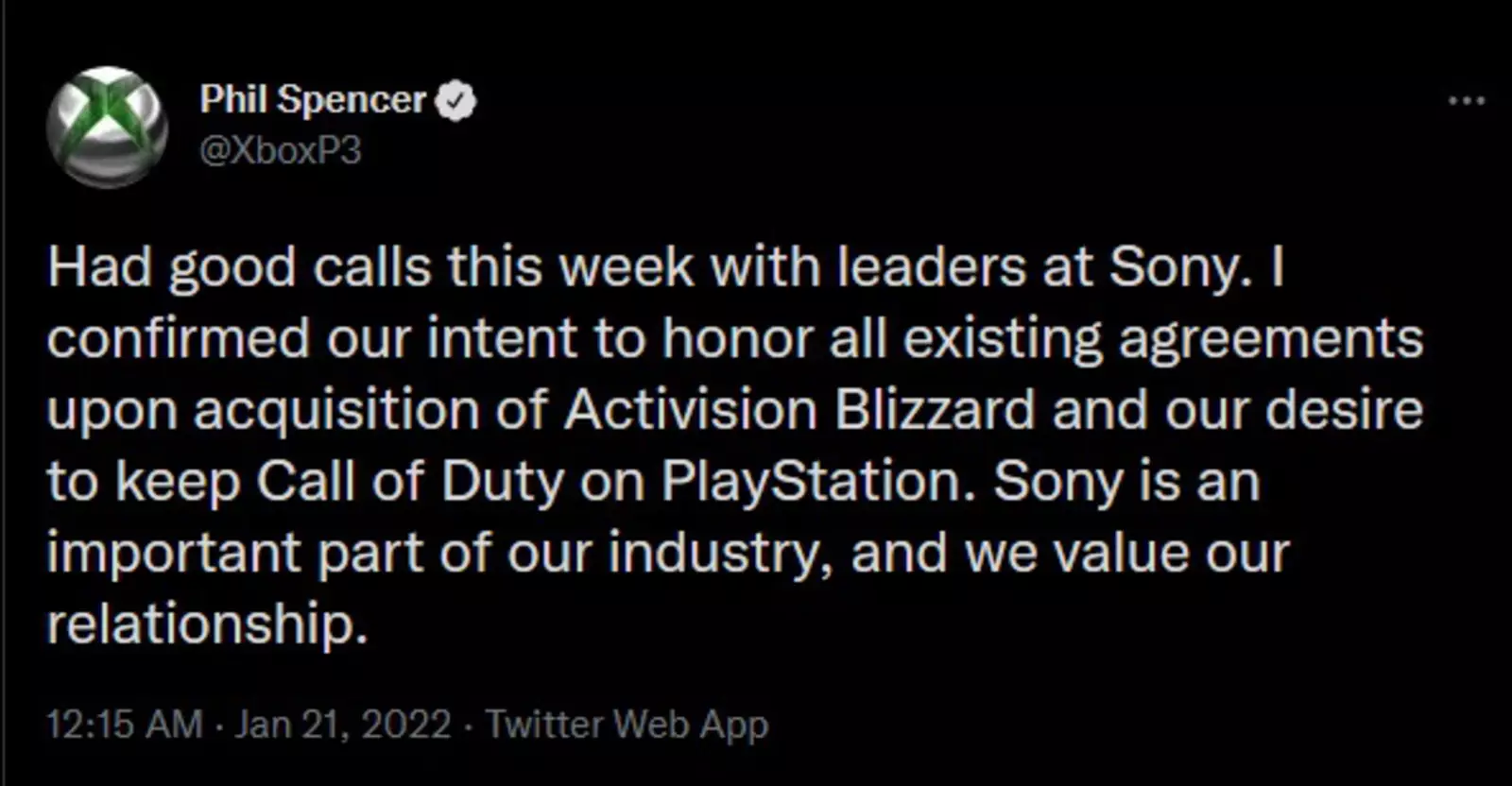Click the final word "relationship."
The height and width of the screenshot is (786, 1512).
pos(207,624)
